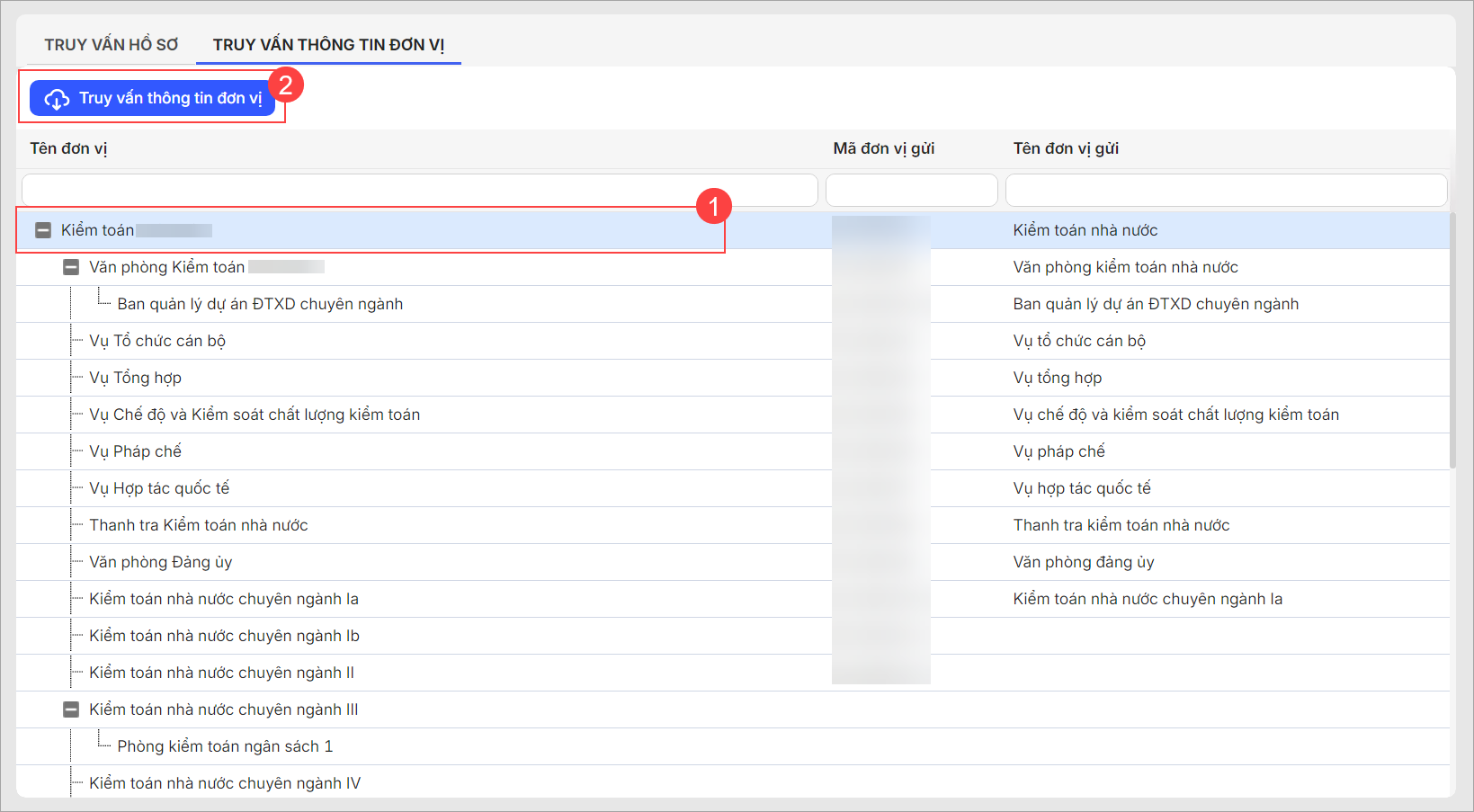Focus the Tên đơn vị filter field
Screen dimensions: 1474x812
pos(419,191)
